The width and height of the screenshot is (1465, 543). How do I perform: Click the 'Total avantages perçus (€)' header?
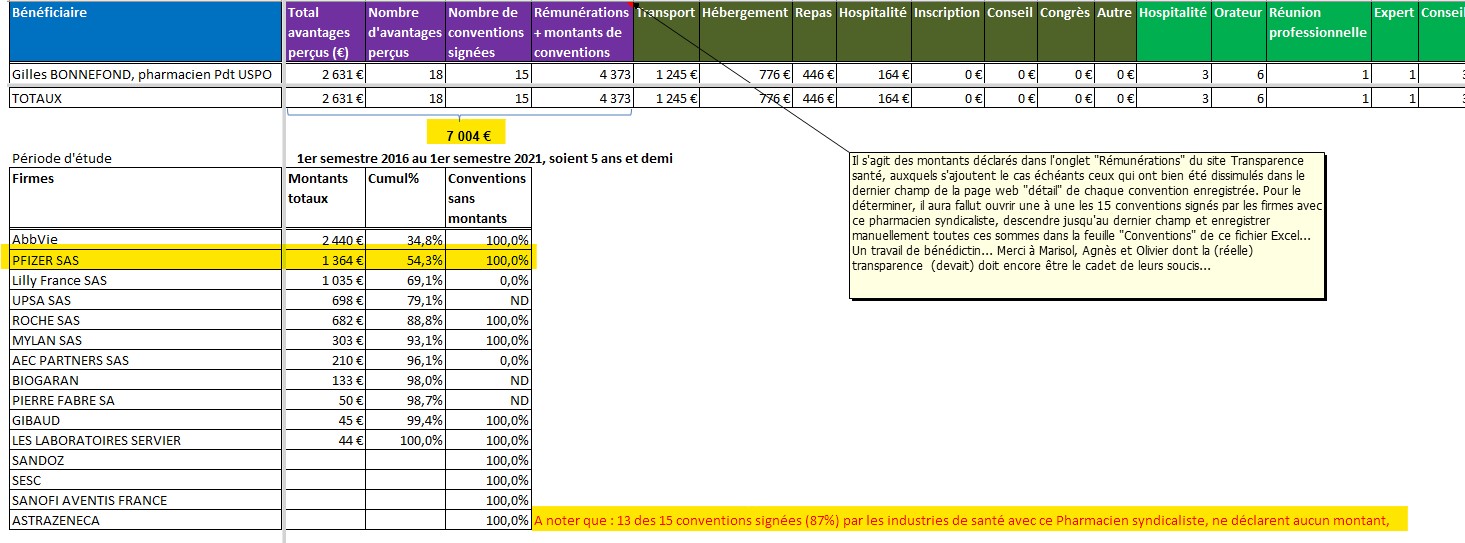(x=325, y=32)
